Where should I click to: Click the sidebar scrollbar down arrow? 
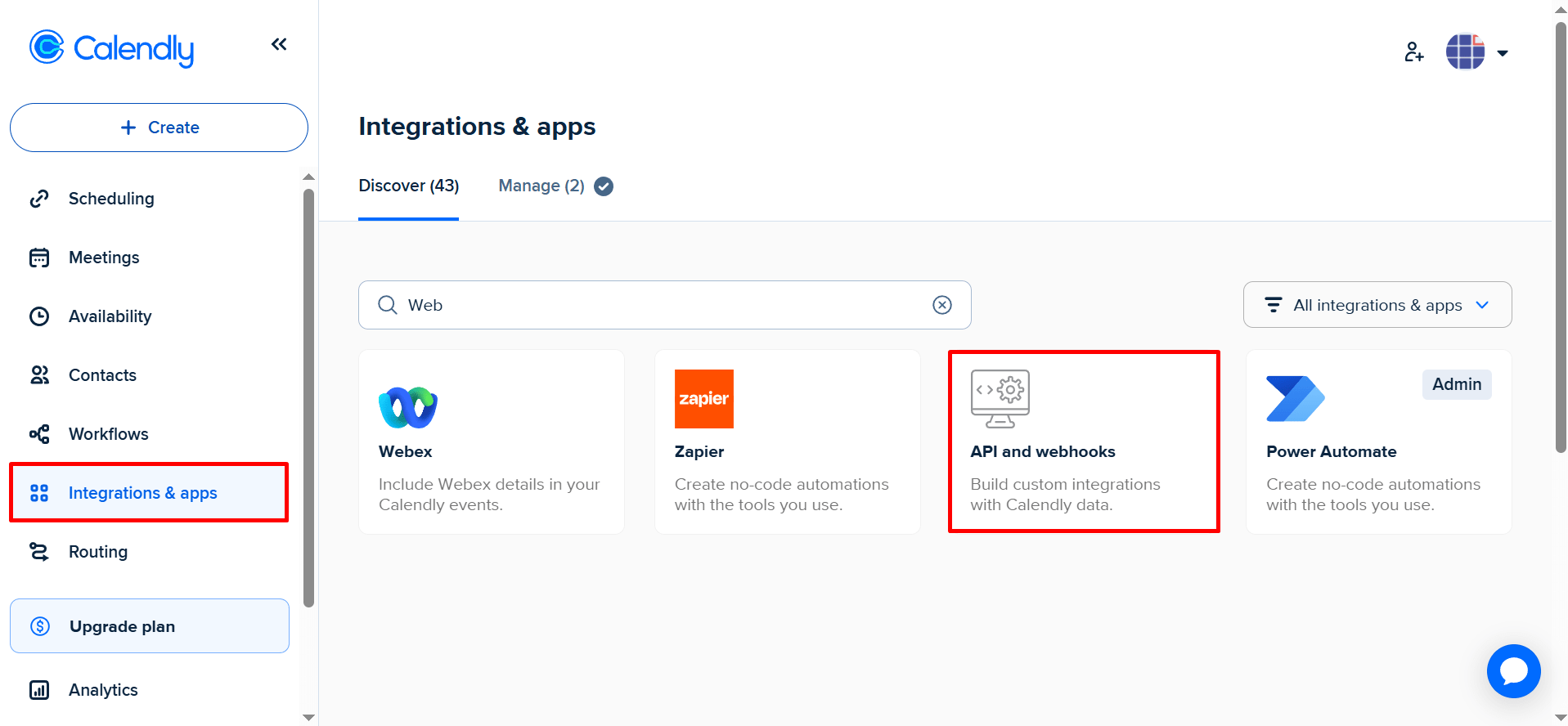pos(308,717)
